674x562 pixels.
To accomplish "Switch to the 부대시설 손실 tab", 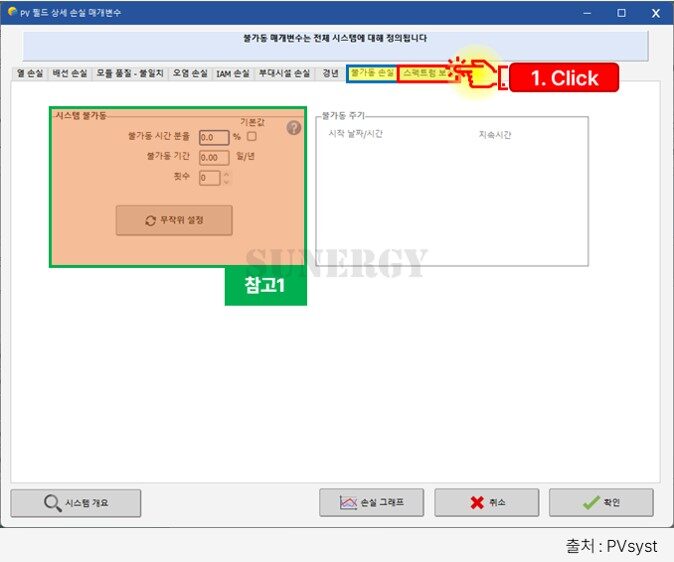I will 284,74.
